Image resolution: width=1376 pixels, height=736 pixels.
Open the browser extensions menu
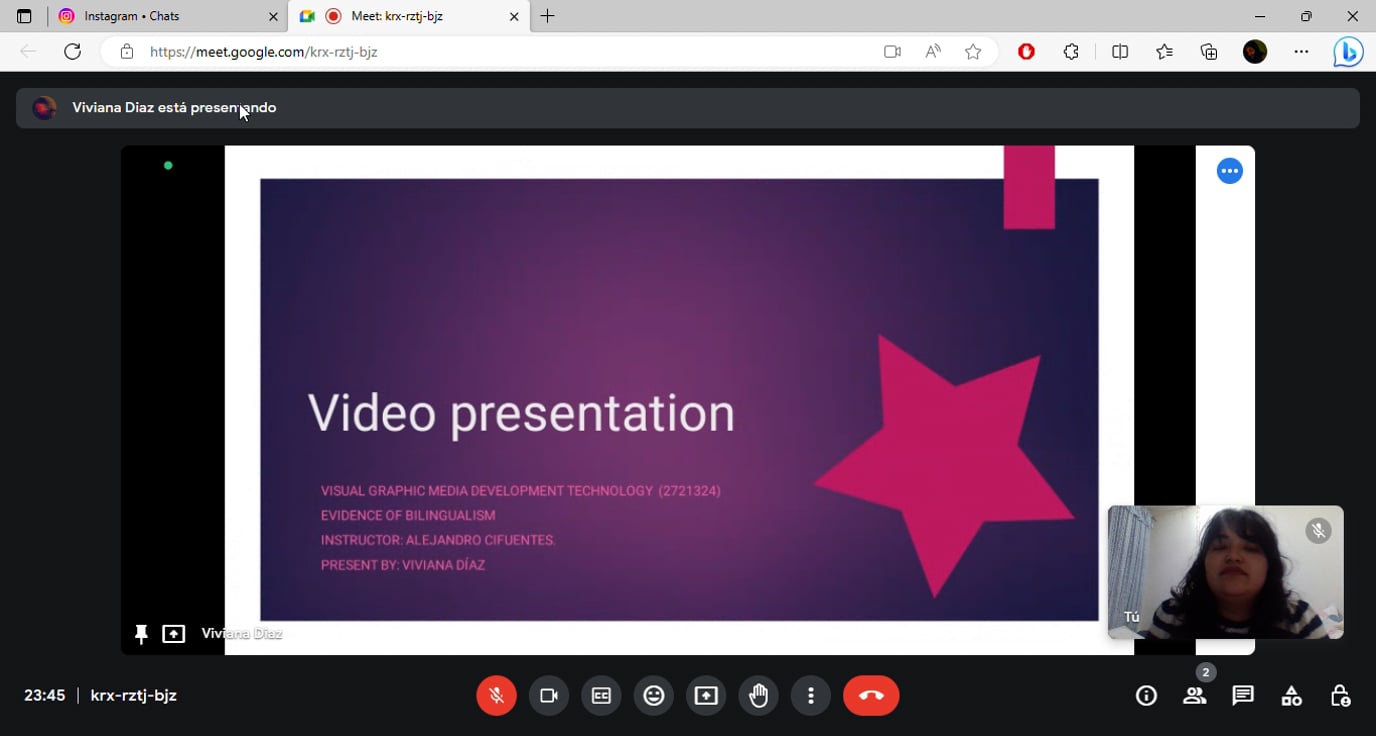(1071, 52)
